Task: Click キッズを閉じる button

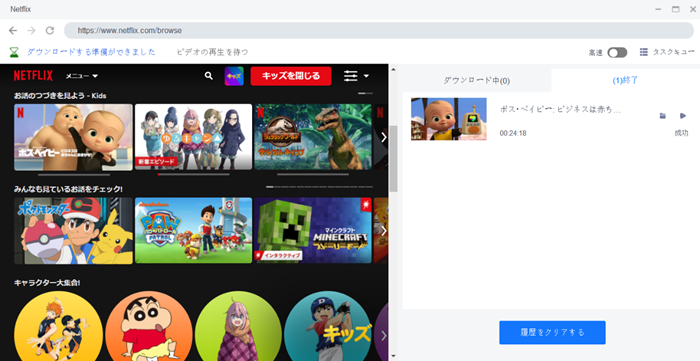Action: 291,76
